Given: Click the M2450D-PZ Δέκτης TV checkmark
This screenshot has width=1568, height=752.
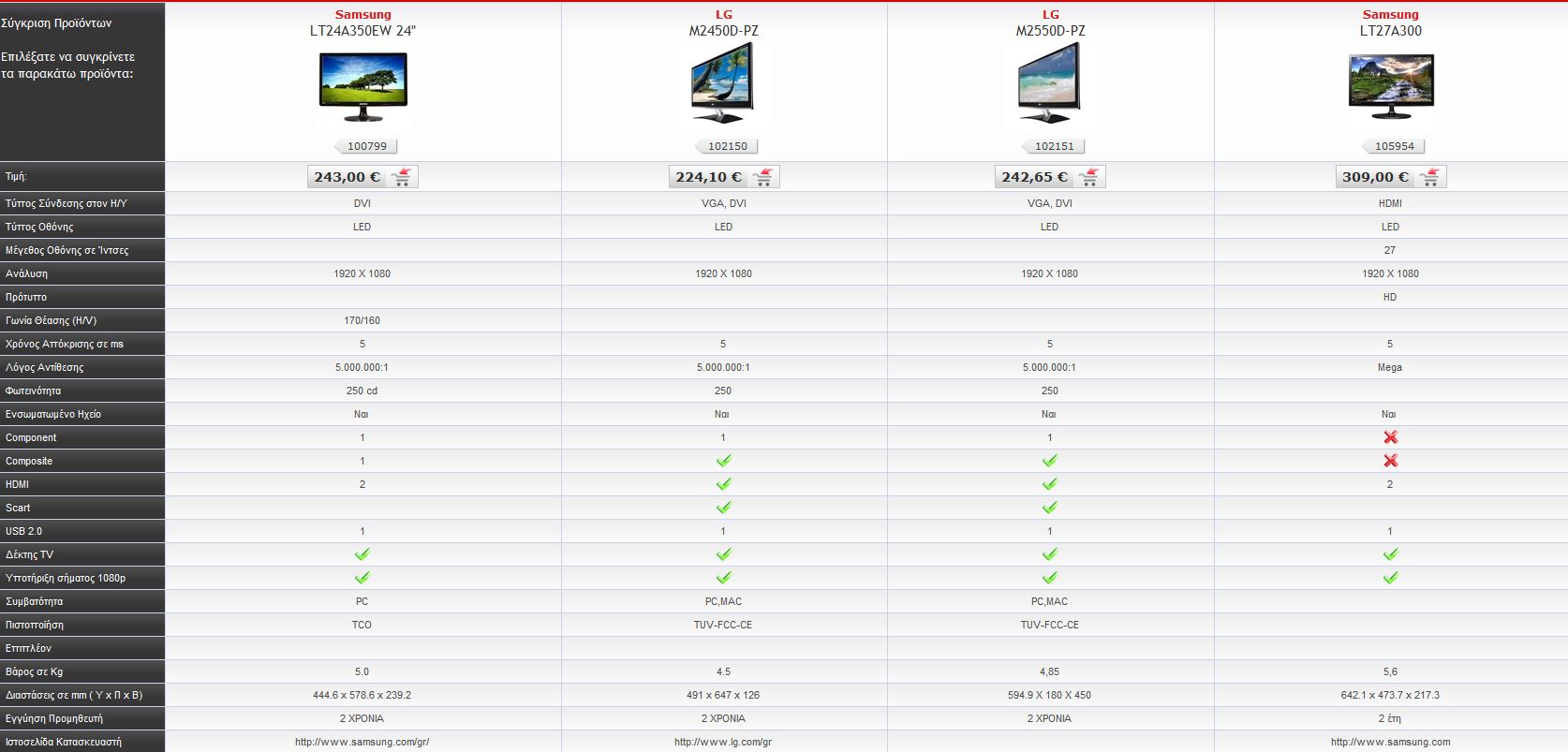Looking at the screenshot, I should point(723,554).
